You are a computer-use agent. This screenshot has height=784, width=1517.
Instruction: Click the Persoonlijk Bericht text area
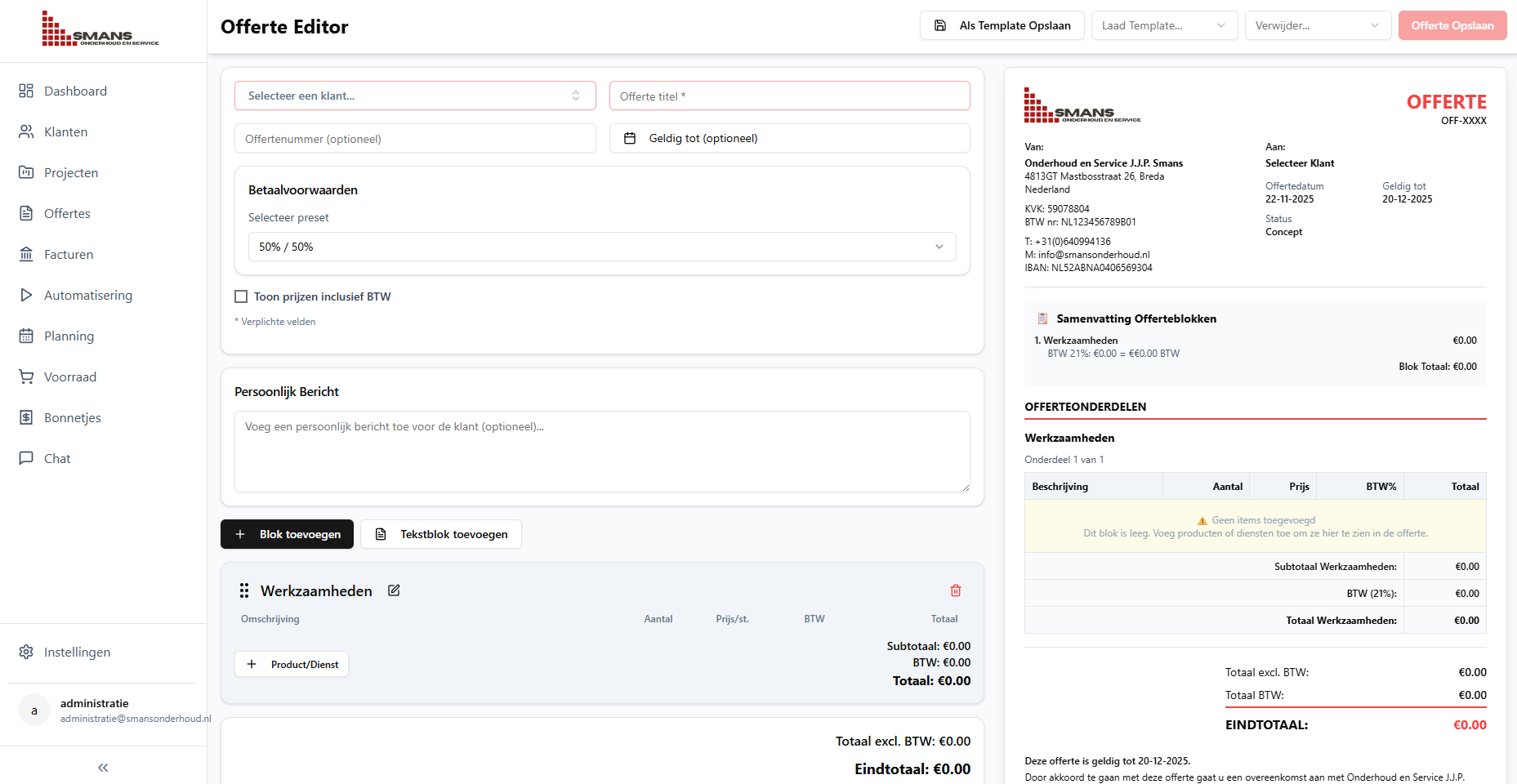pos(602,452)
